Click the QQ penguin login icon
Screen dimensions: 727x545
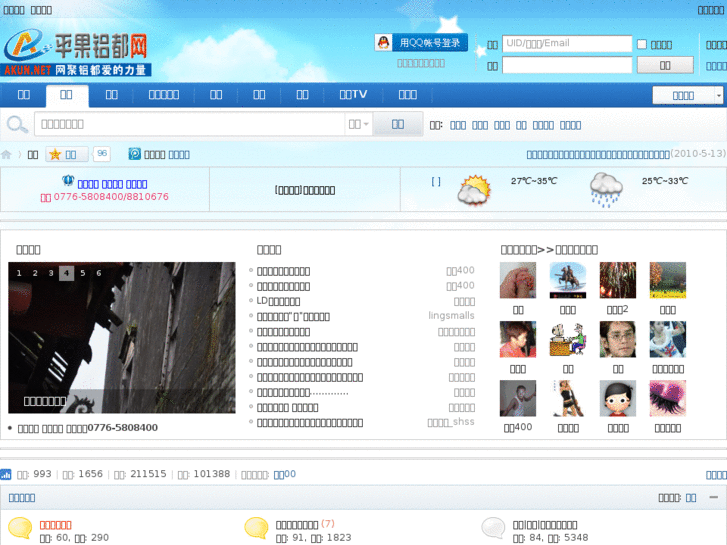(x=383, y=43)
